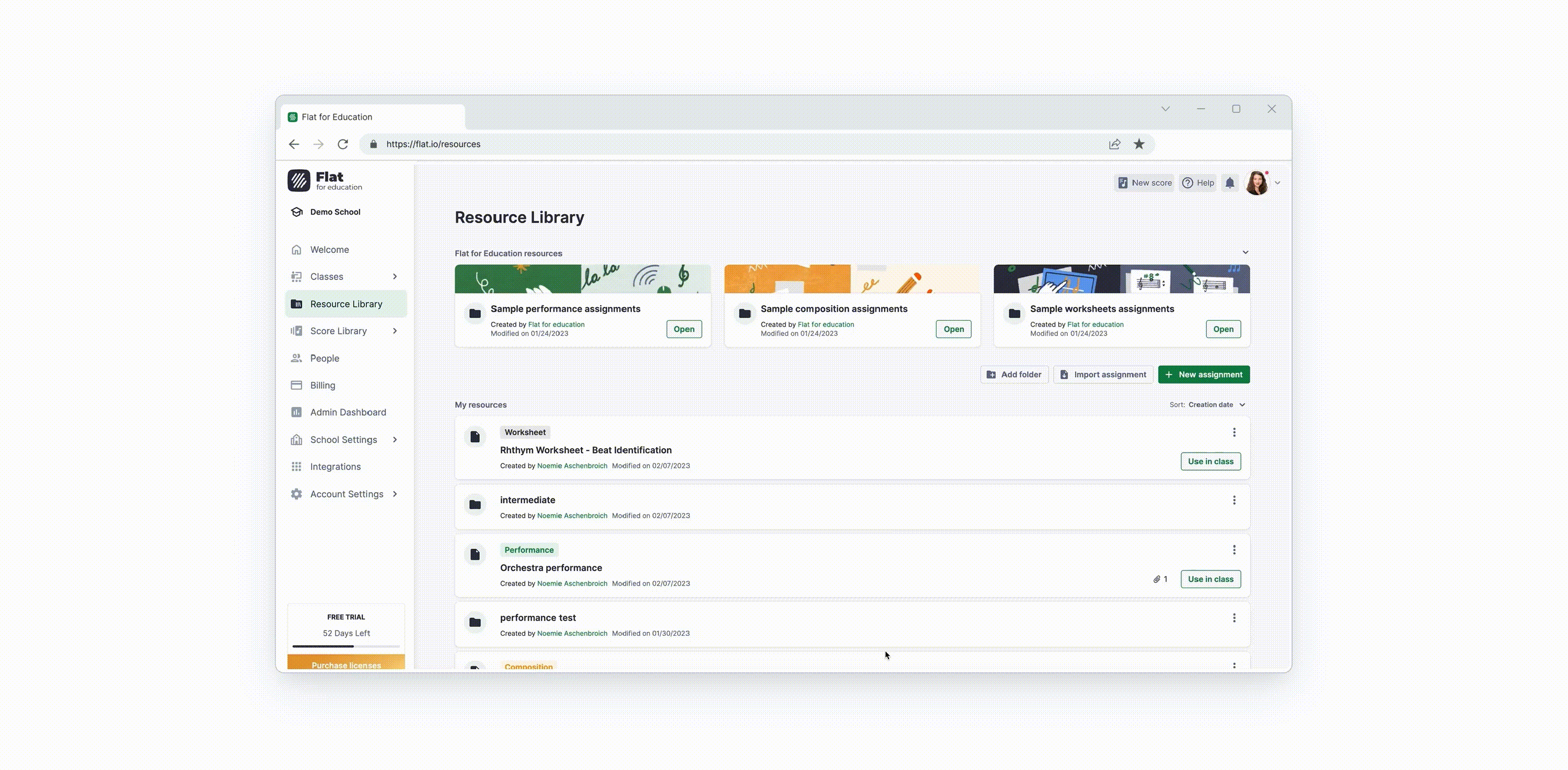Screen dimensions: 1568x770
Task: Click the Worksheet tag label
Action: tap(525, 433)
